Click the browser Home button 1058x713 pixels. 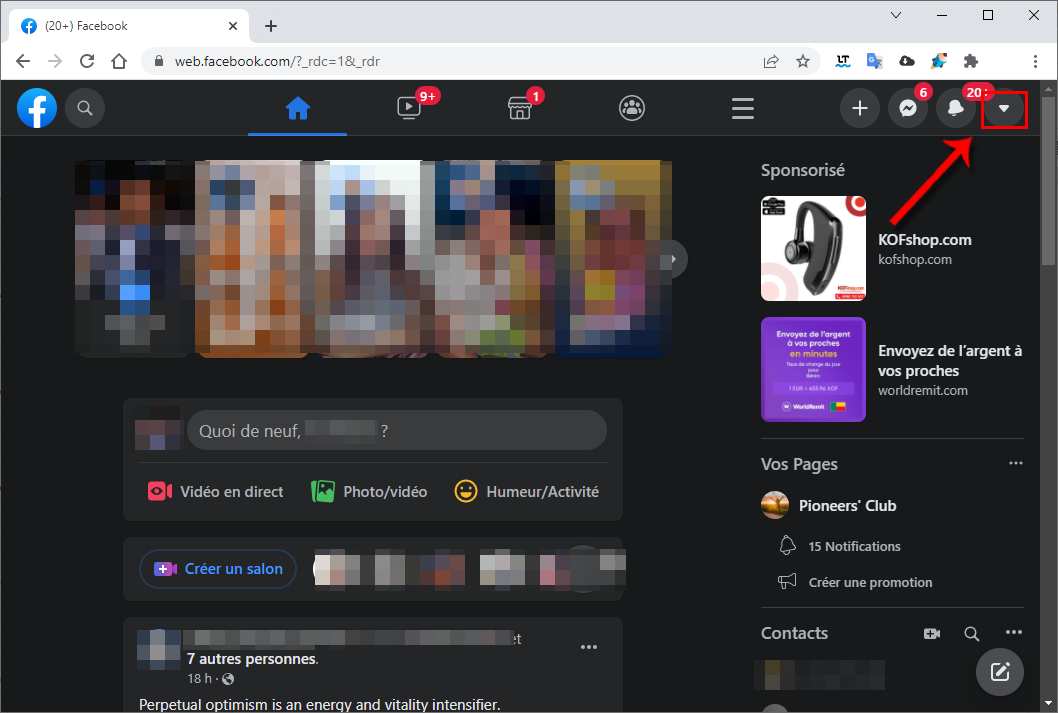[119, 61]
